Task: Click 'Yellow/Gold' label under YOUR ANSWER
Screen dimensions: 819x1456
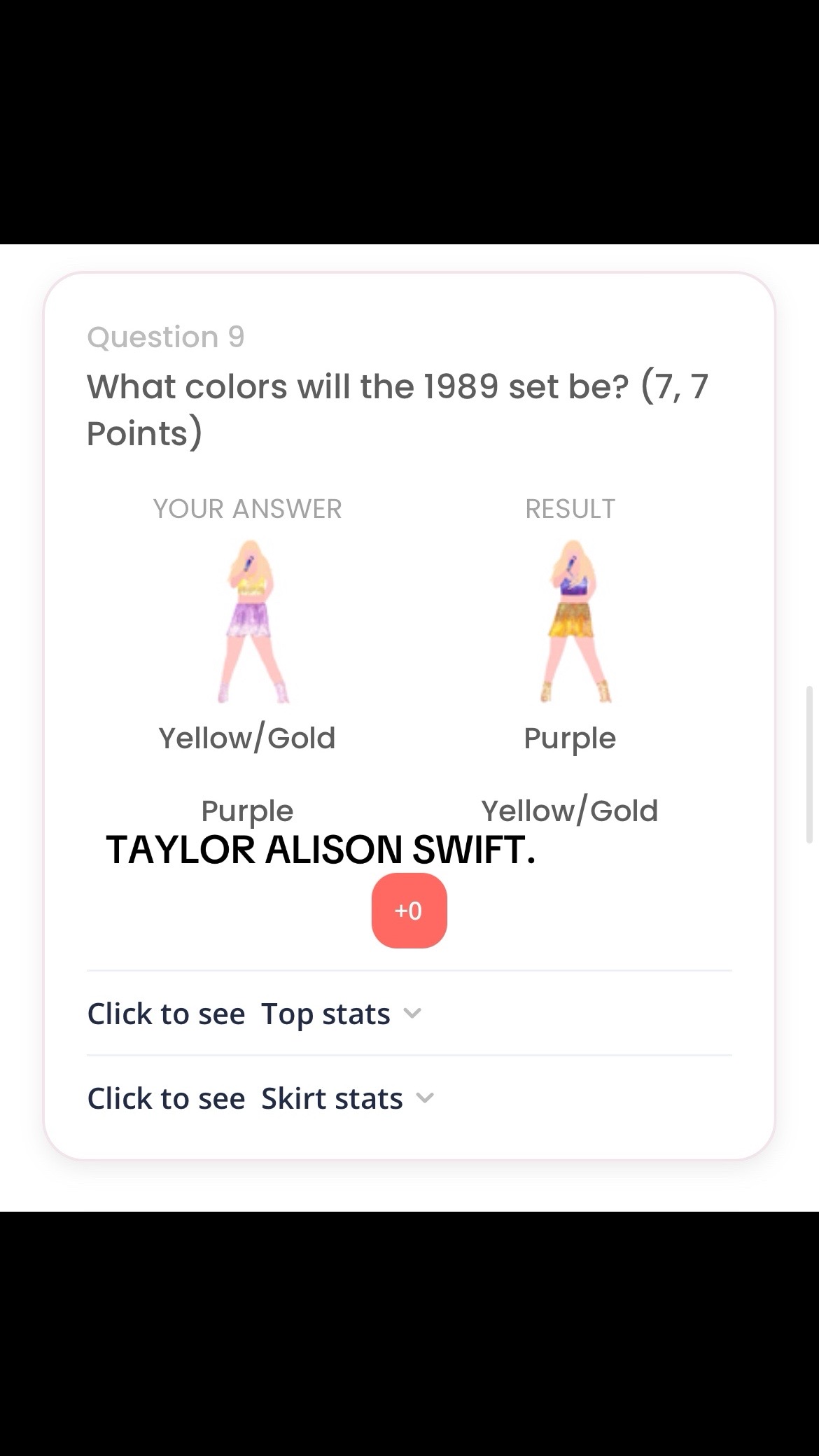Action: tap(247, 738)
